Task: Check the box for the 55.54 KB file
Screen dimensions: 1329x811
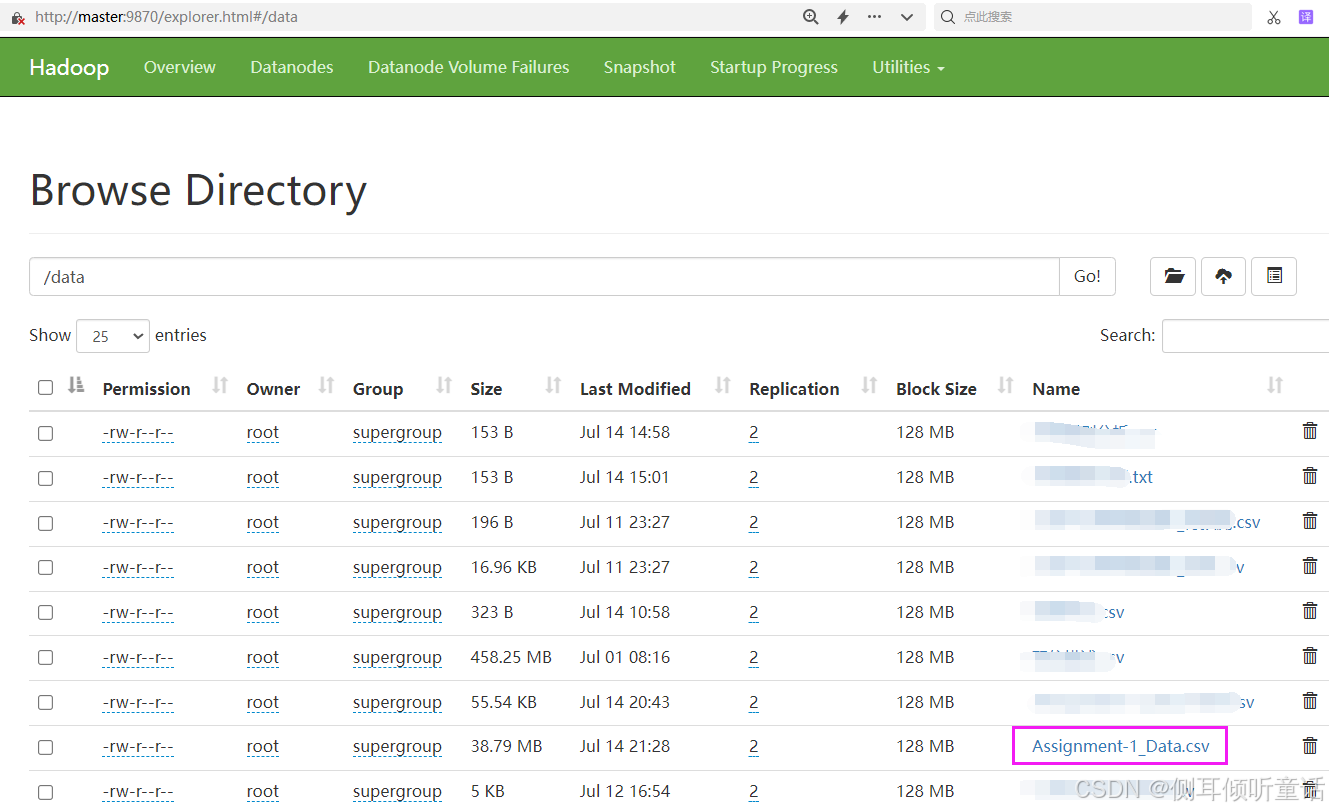Action: click(45, 703)
